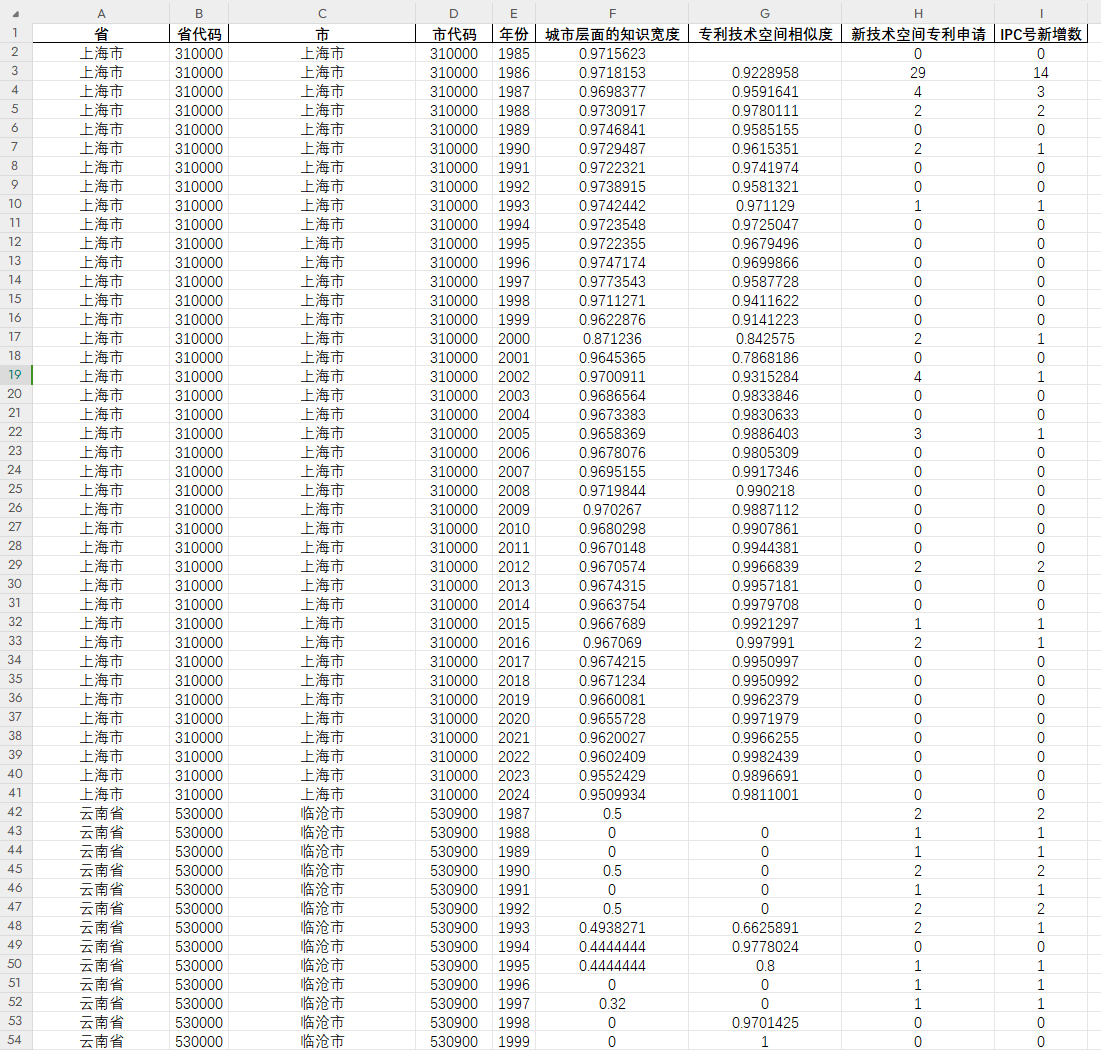Image resolution: width=1101 pixels, height=1050 pixels.
Task: Select the cell with value 0.871236
Action: point(612,338)
